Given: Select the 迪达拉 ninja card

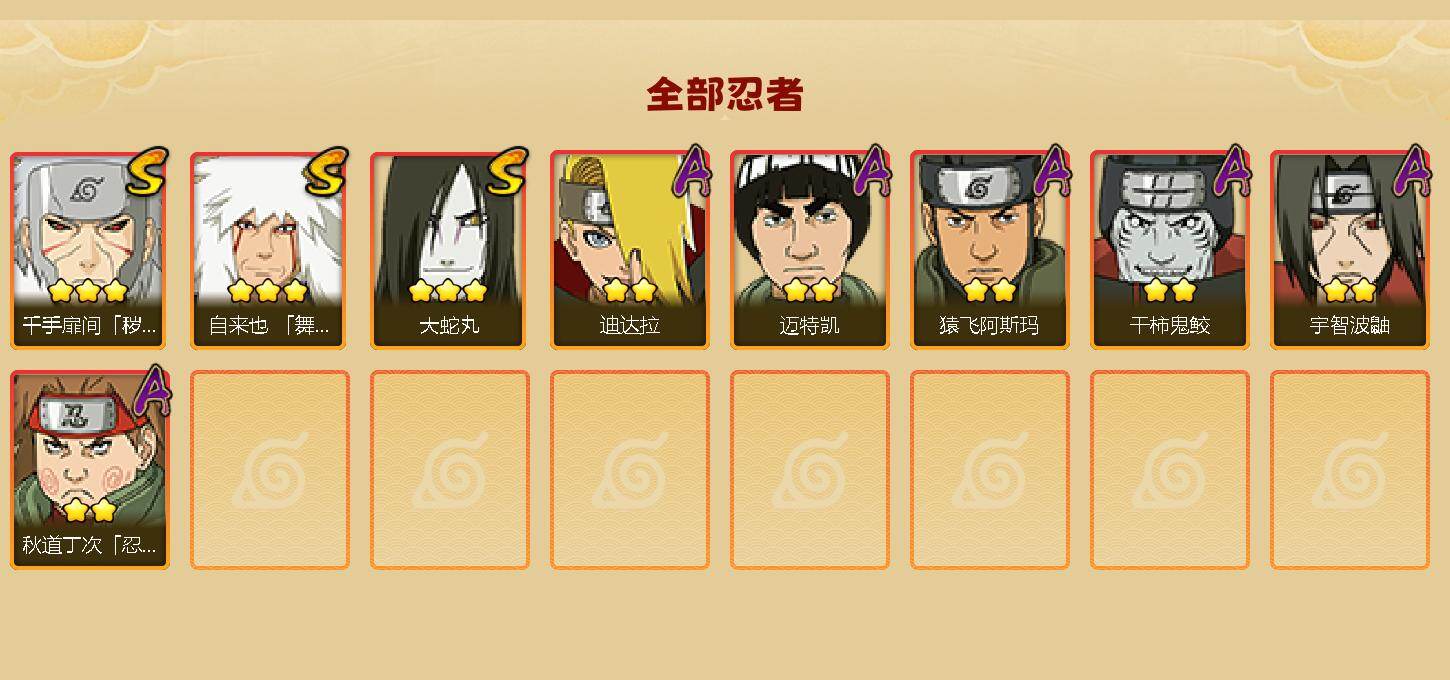Looking at the screenshot, I should (x=630, y=250).
